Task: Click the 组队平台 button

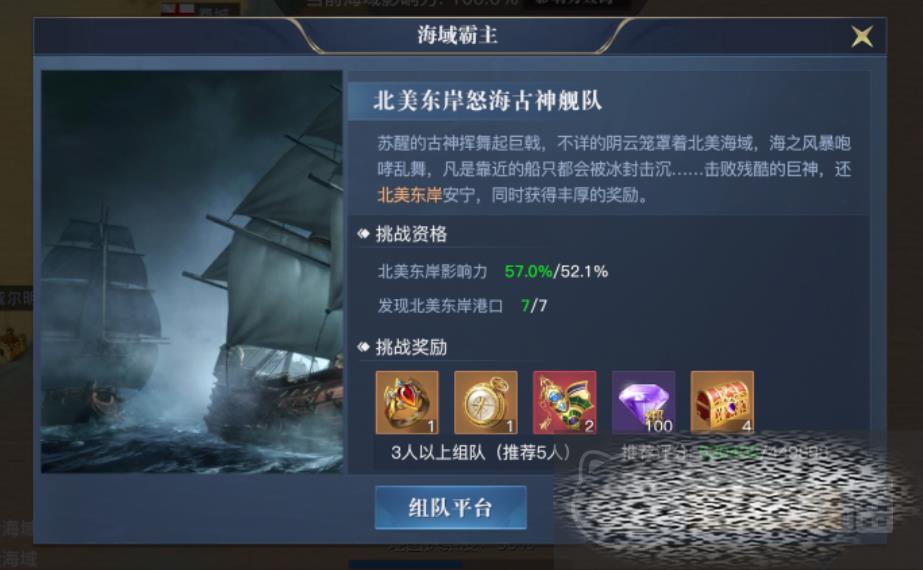Action: (x=450, y=508)
